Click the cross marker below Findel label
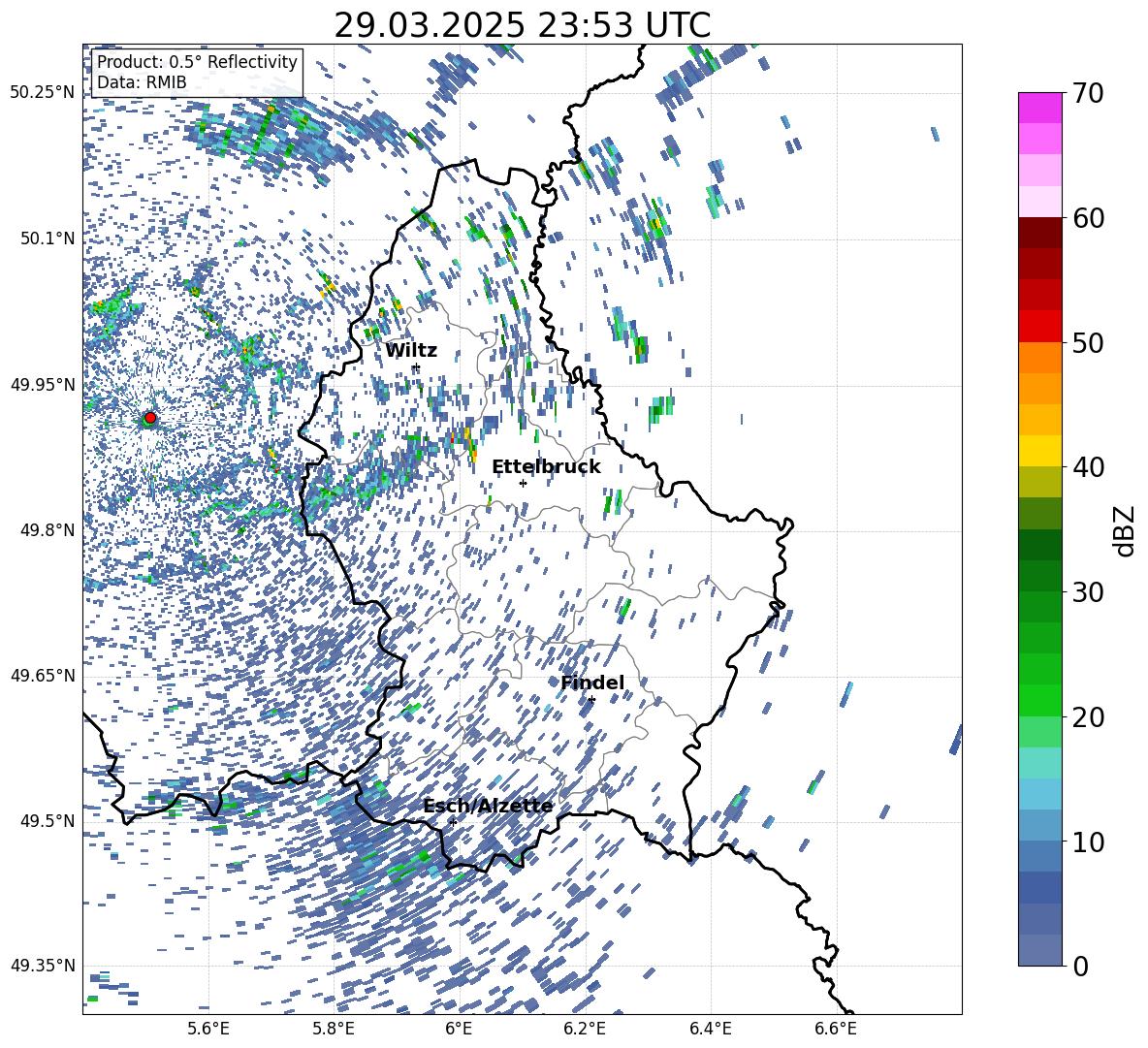1148x1048 pixels. 591,700
